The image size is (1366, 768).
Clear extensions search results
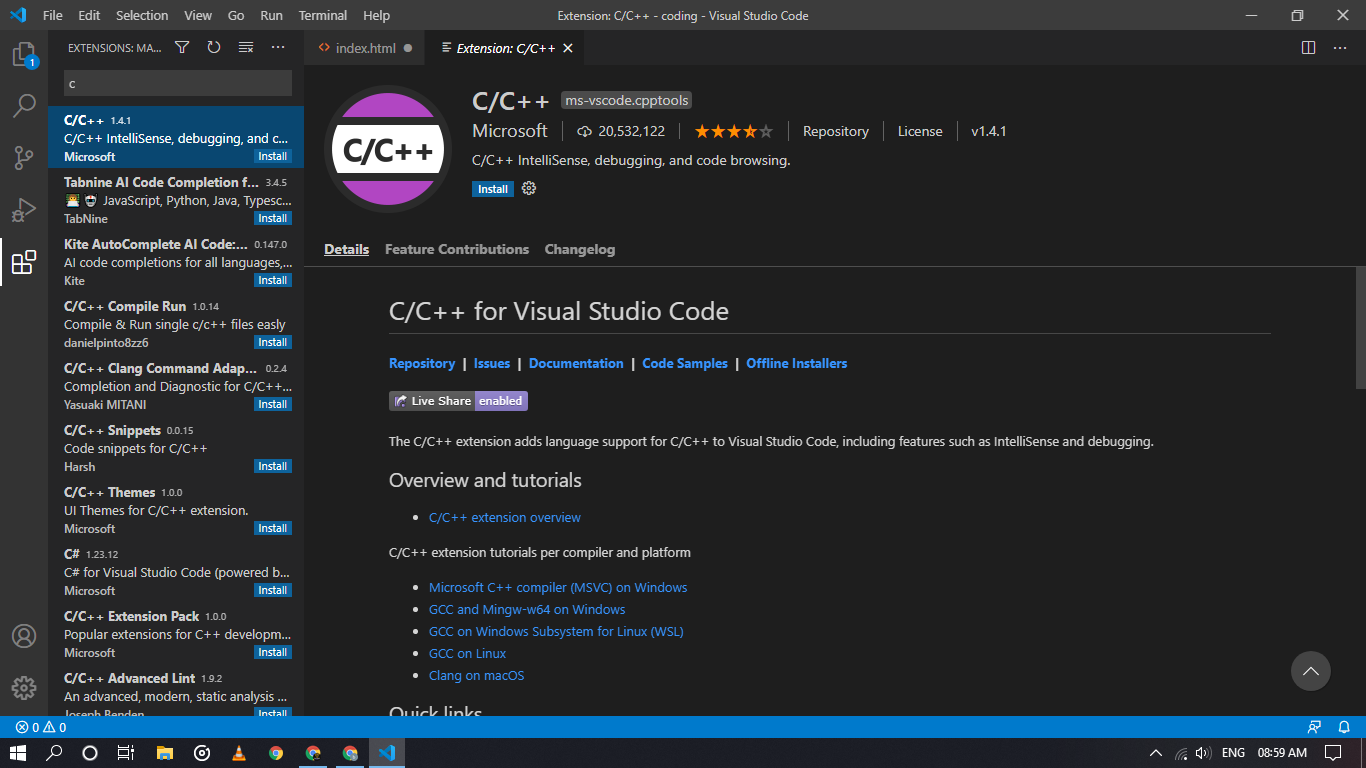(246, 48)
